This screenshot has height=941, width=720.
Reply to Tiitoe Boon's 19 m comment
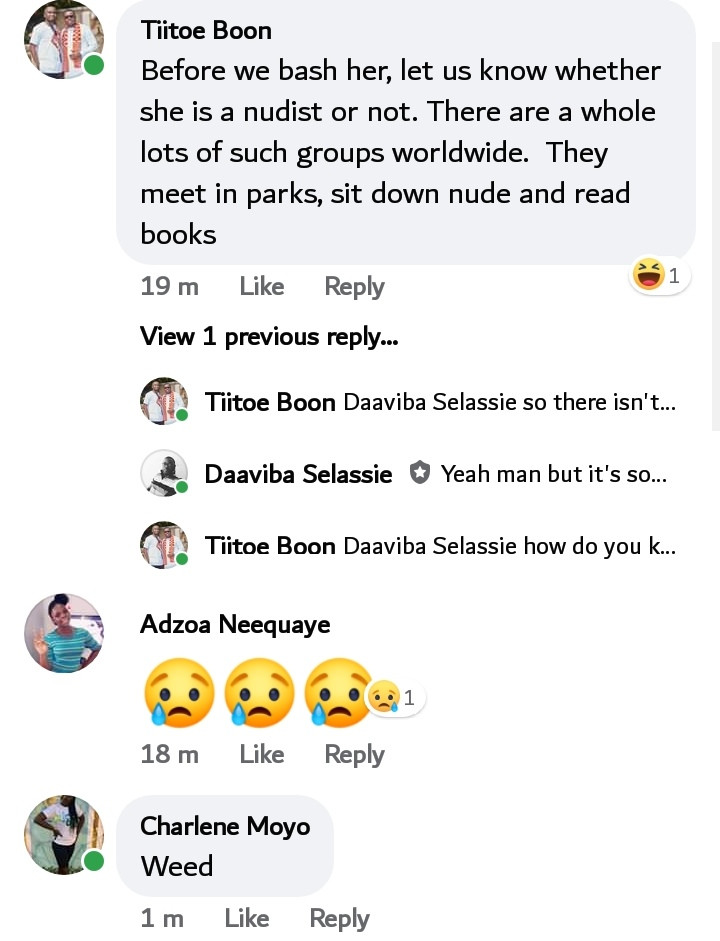[x=354, y=287]
